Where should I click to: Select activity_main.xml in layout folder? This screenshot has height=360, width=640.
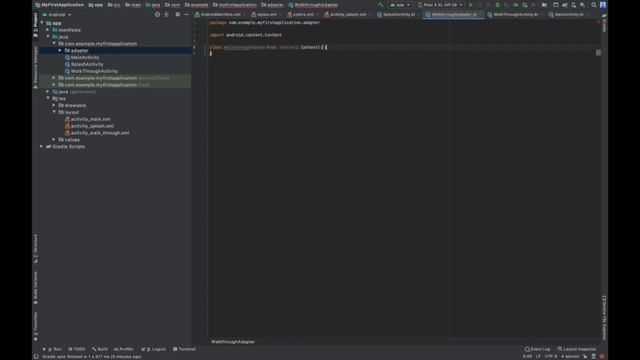(91, 119)
